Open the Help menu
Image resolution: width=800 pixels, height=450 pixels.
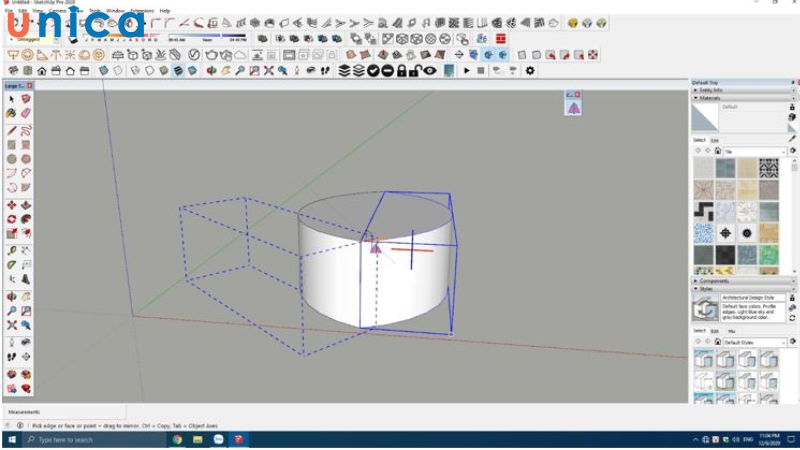pyautogui.click(x=165, y=11)
